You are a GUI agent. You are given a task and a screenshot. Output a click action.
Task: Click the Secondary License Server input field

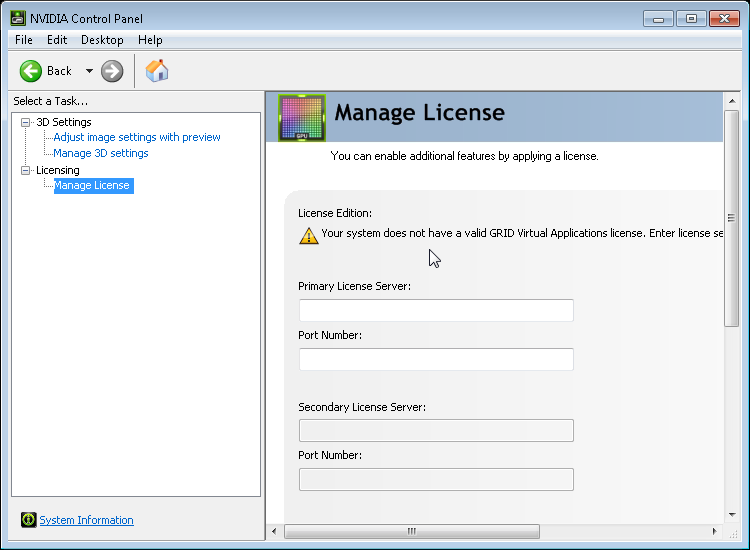click(x=436, y=430)
